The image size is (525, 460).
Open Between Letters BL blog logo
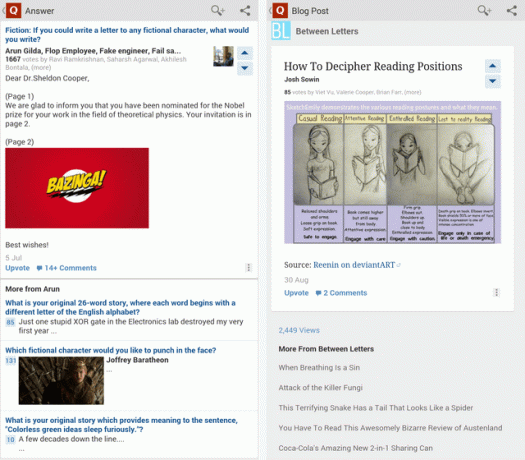pyautogui.click(x=281, y=31)
